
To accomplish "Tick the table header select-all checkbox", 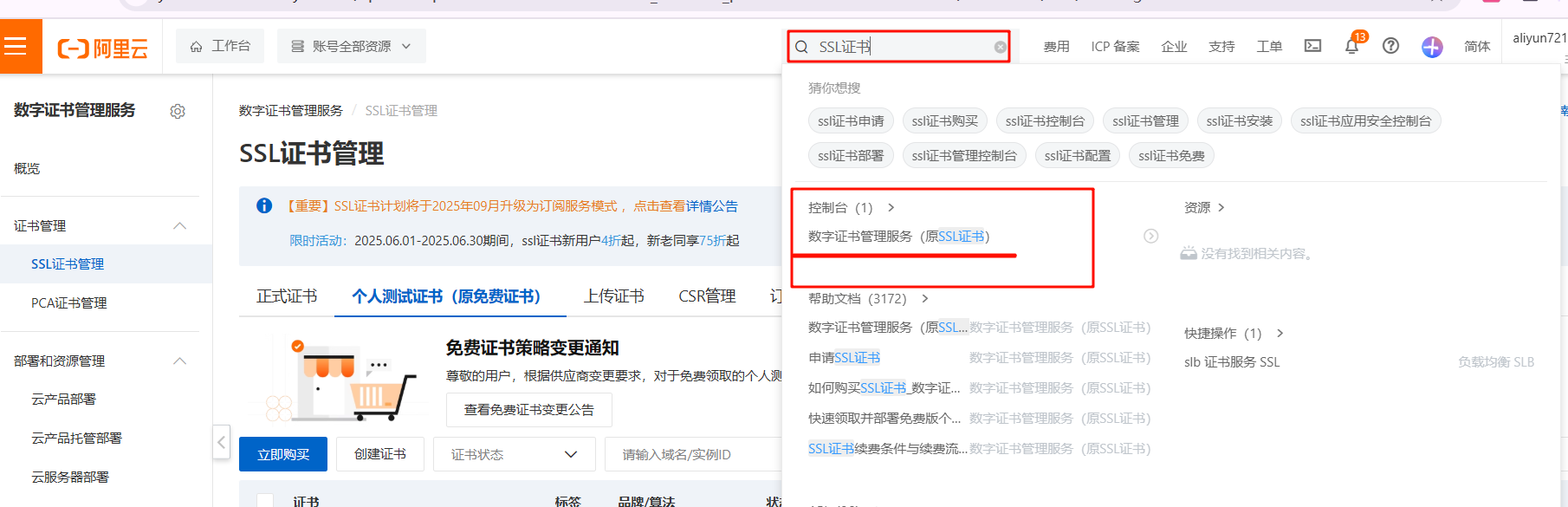I will tap(265, 500).
